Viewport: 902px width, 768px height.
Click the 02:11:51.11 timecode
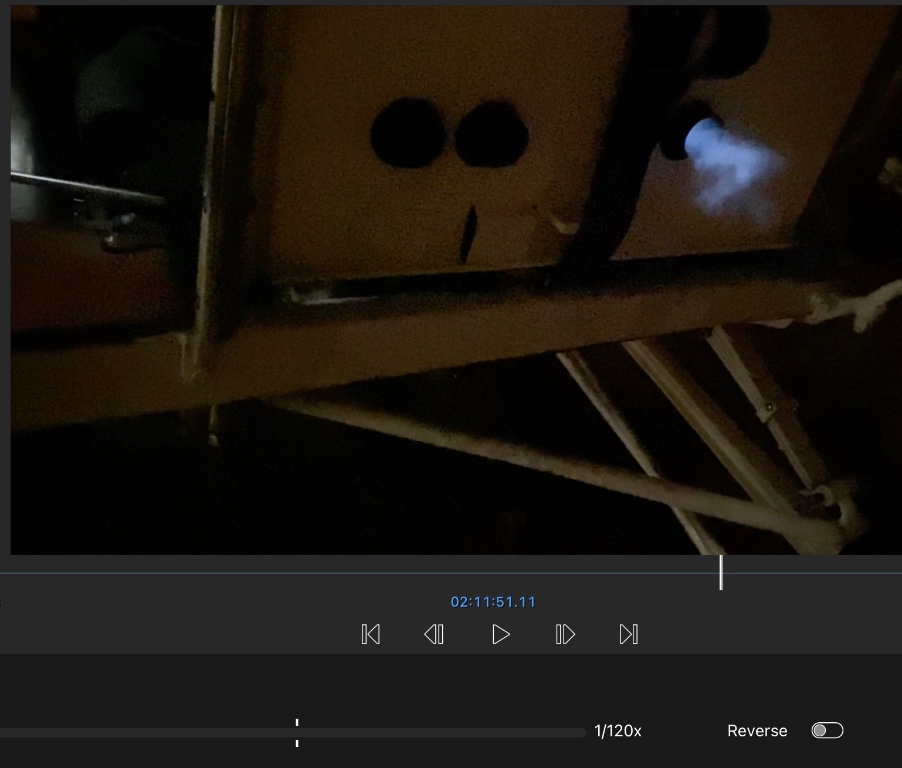point(493,602)
